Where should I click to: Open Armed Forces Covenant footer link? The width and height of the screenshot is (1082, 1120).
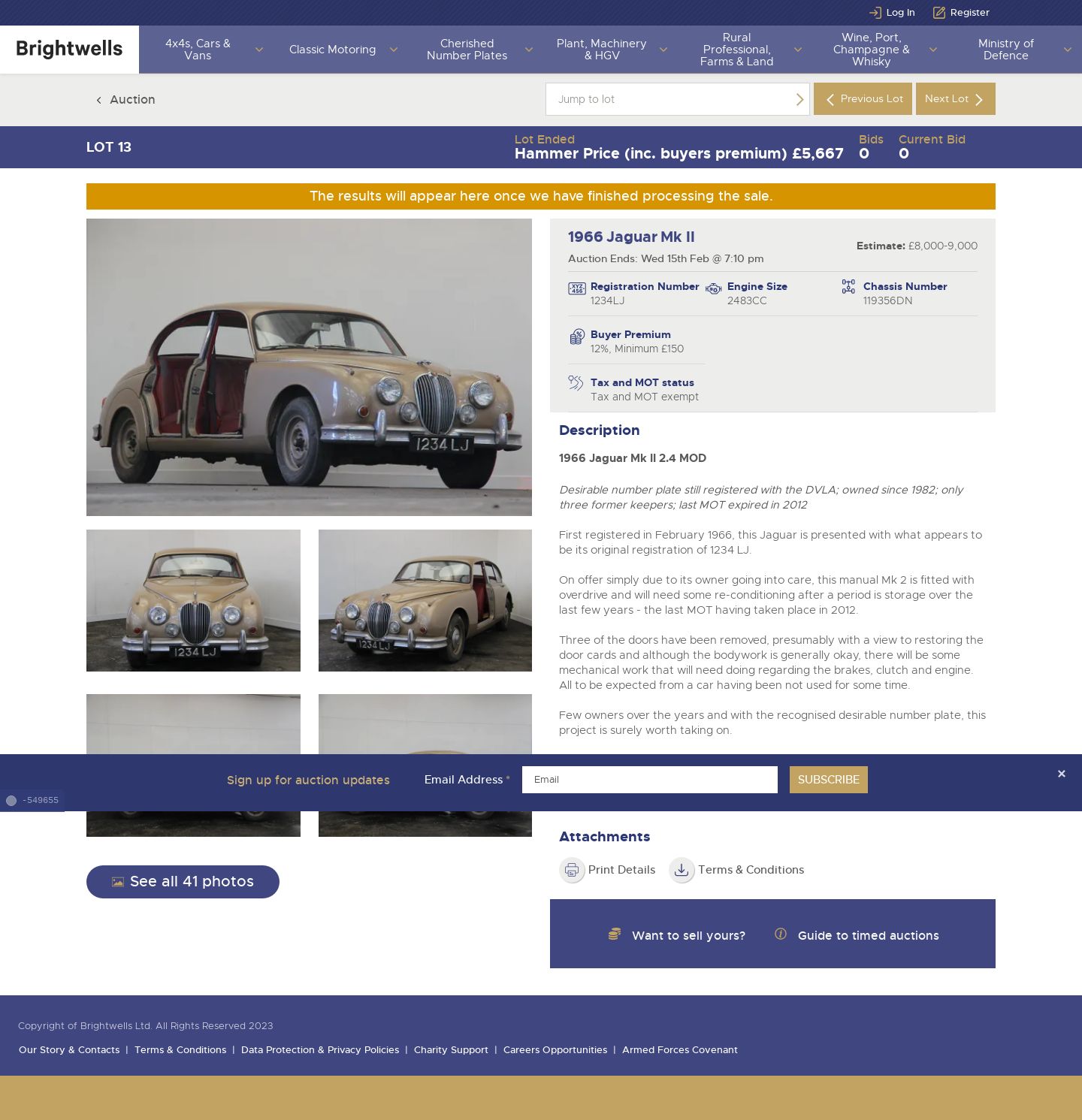[680, 1050]
